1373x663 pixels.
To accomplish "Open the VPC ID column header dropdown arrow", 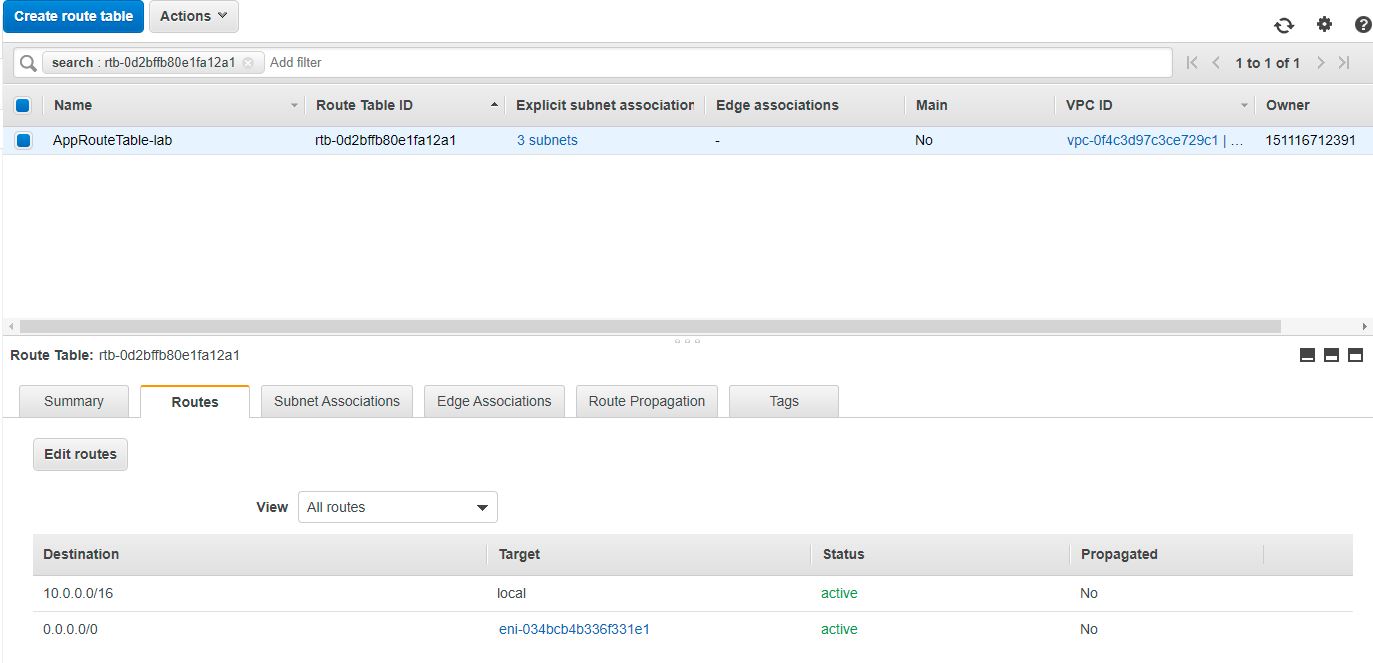I will pyautogui.click(x=1245, y=105).
